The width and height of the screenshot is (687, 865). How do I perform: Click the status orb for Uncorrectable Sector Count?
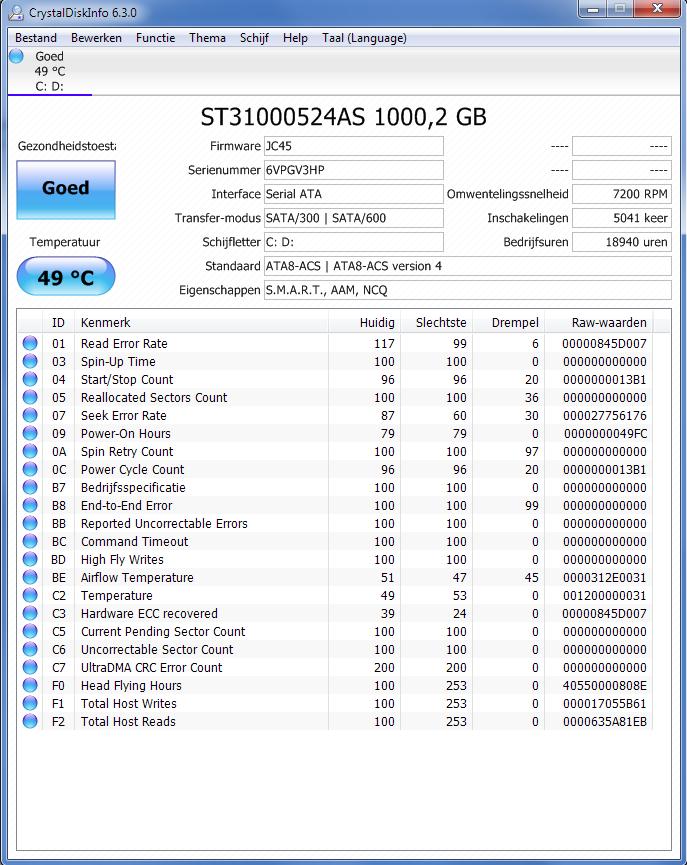click(30, 649)
